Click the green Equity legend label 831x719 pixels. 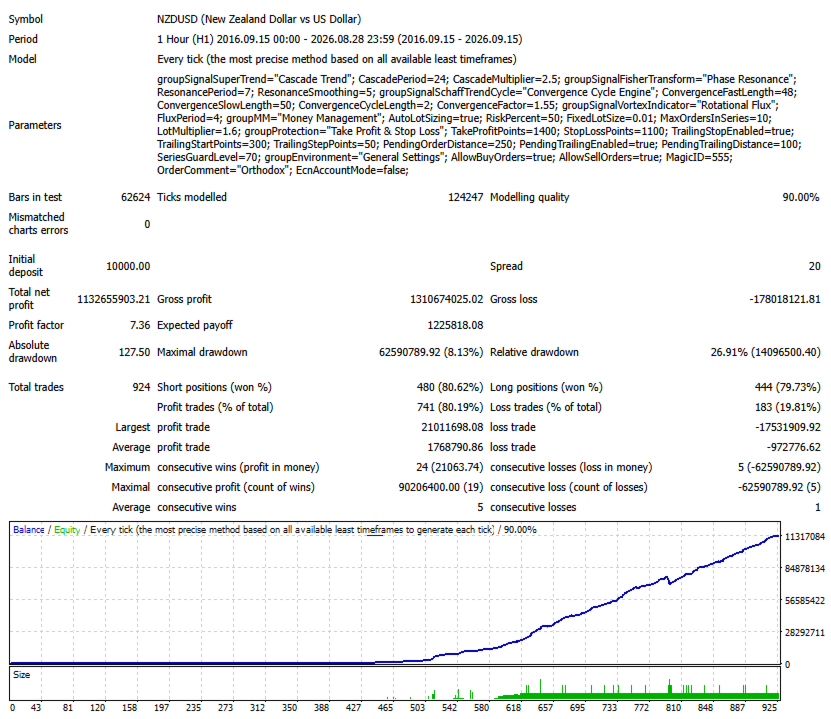pos(67,529)
